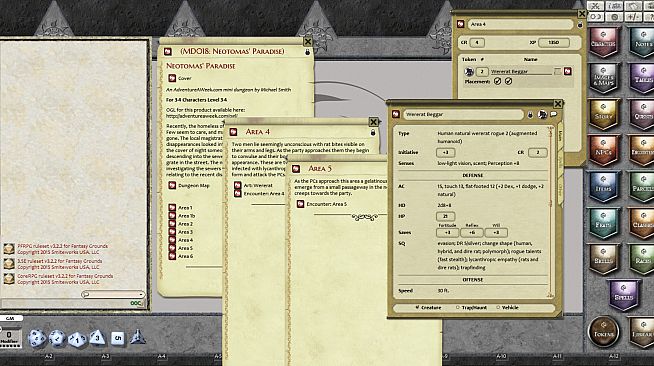
Task: Pick the d6 die
Action: [x=117, y=338]
